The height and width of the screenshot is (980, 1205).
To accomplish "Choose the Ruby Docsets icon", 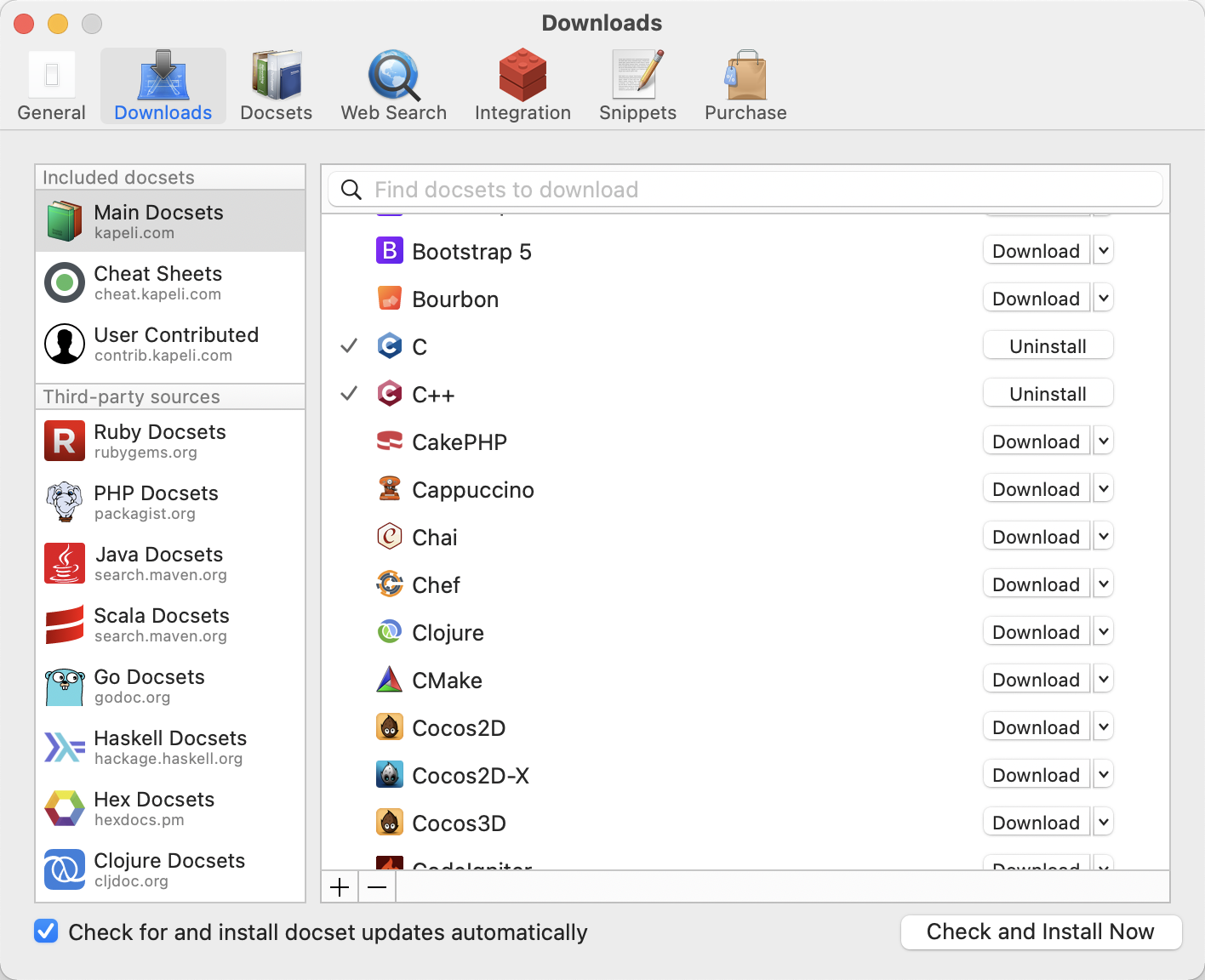I will pos(65,441).
